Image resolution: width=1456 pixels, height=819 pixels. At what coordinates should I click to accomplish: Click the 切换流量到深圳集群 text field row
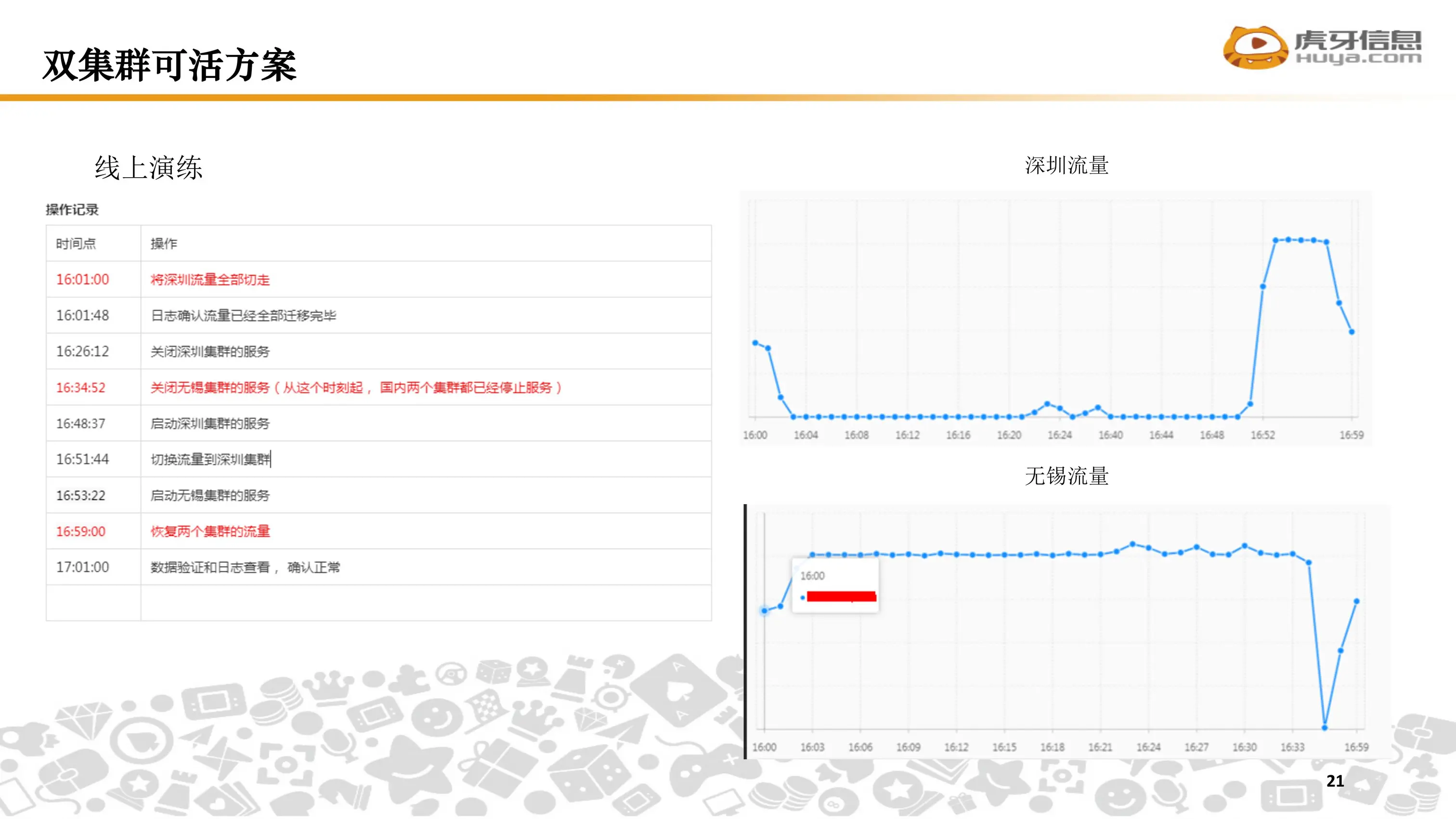(x=210, y=459)
